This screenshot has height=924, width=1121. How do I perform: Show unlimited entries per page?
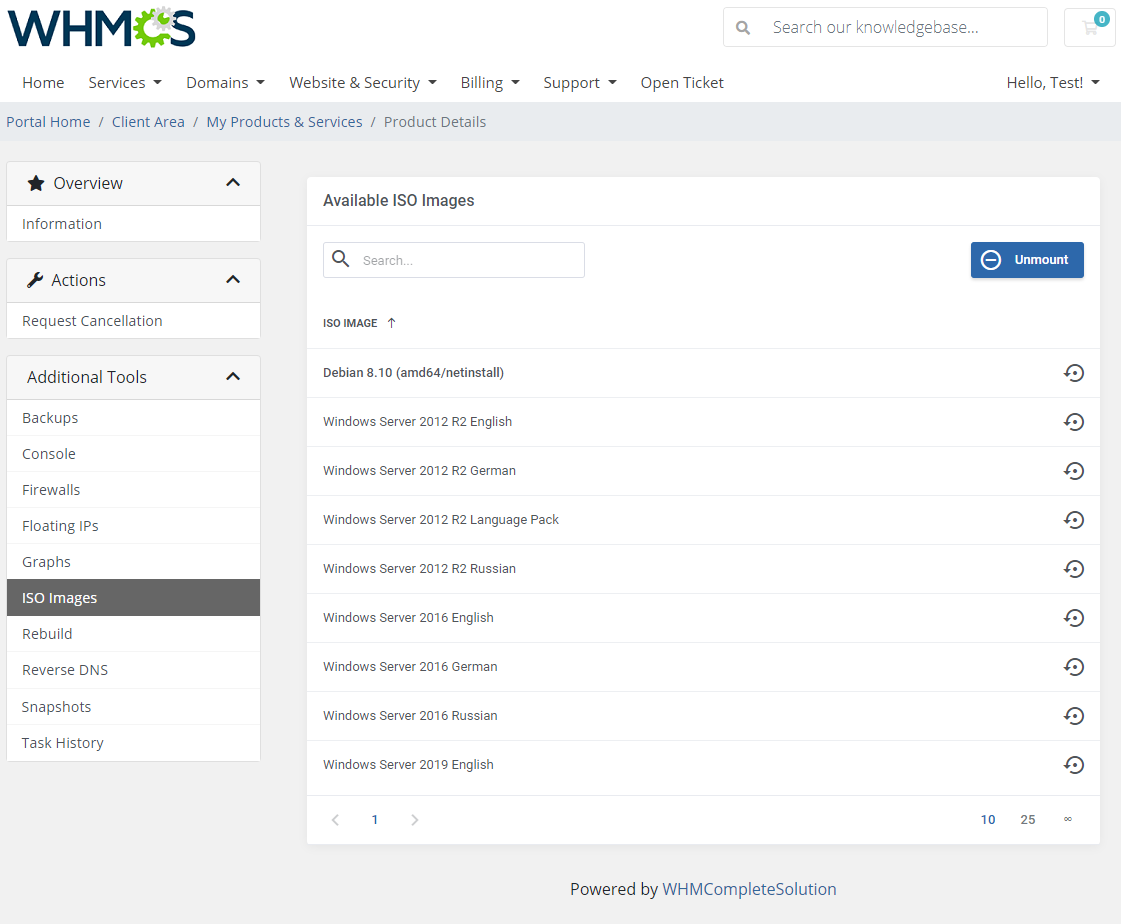tap(1067, 820)
